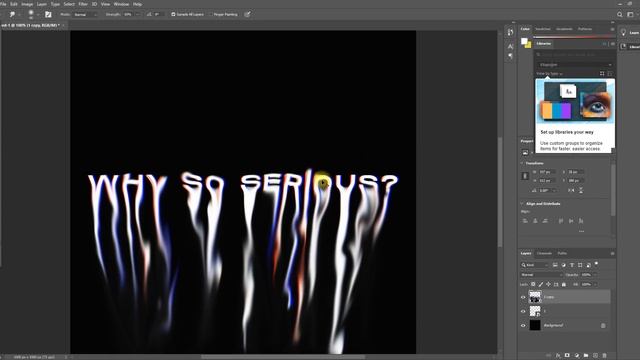Switch to the Patterns panel tab
The image size is (640, 360).
pos(584,29)
